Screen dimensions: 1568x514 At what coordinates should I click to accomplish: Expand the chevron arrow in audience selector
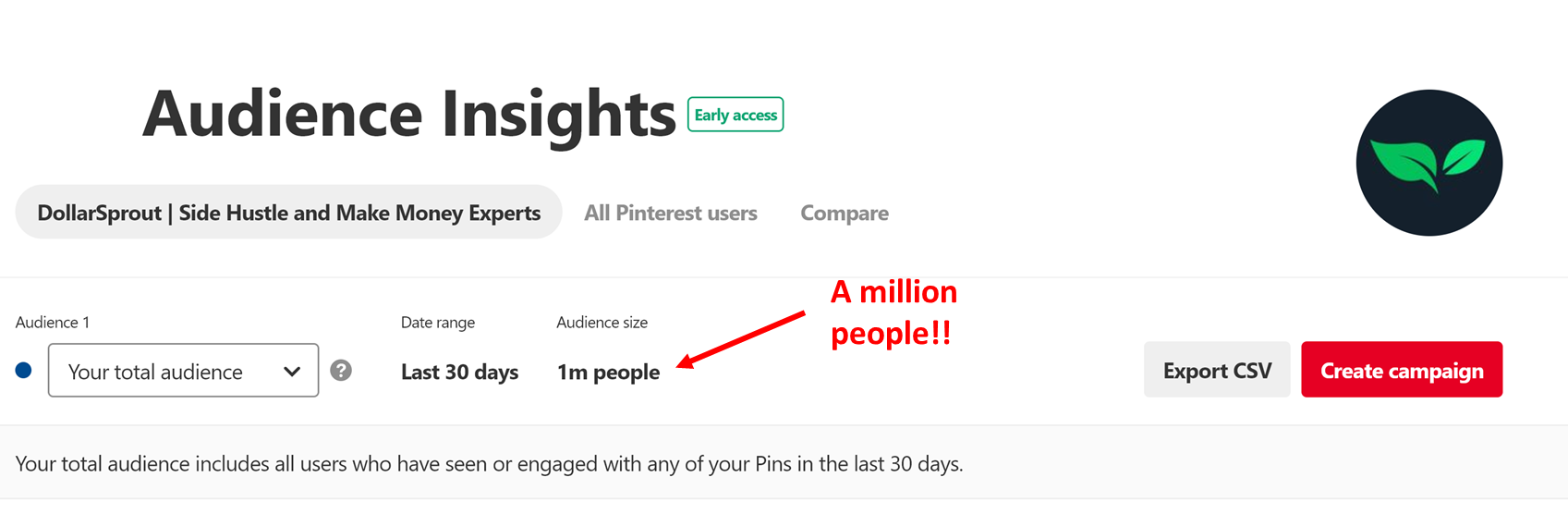click(292, 372)
